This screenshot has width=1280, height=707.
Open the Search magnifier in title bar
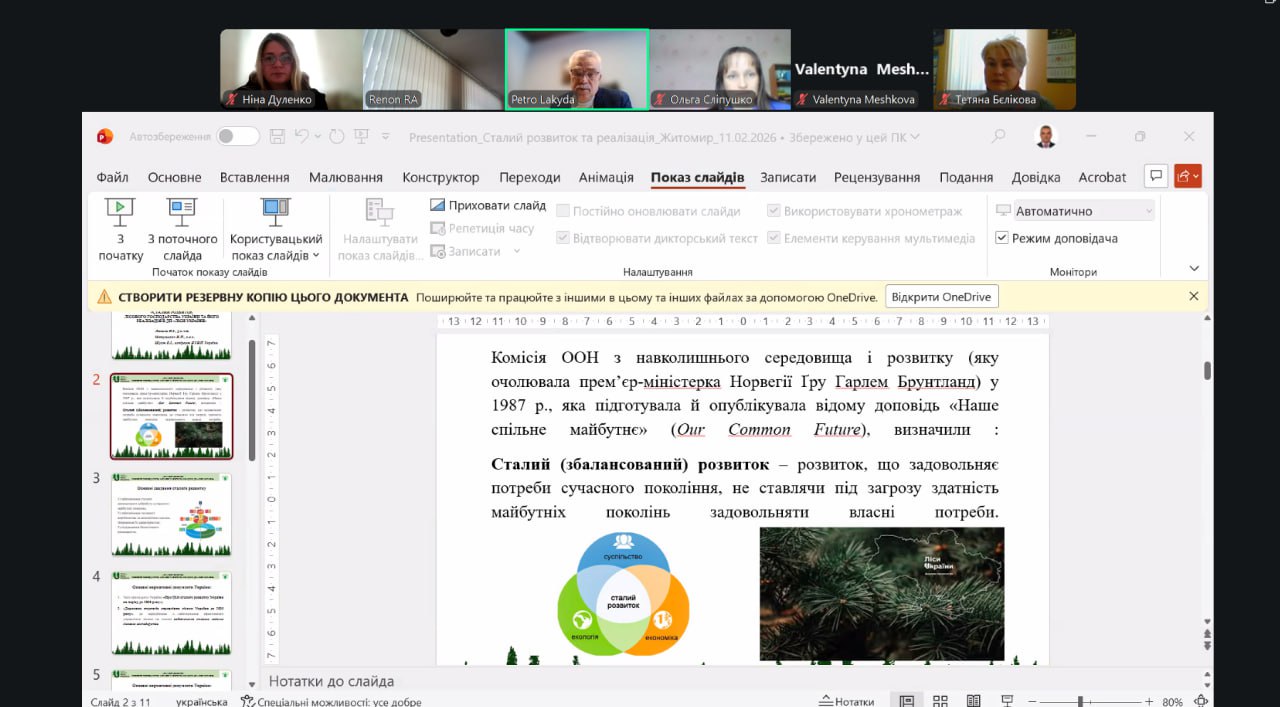tap(997, 137)
